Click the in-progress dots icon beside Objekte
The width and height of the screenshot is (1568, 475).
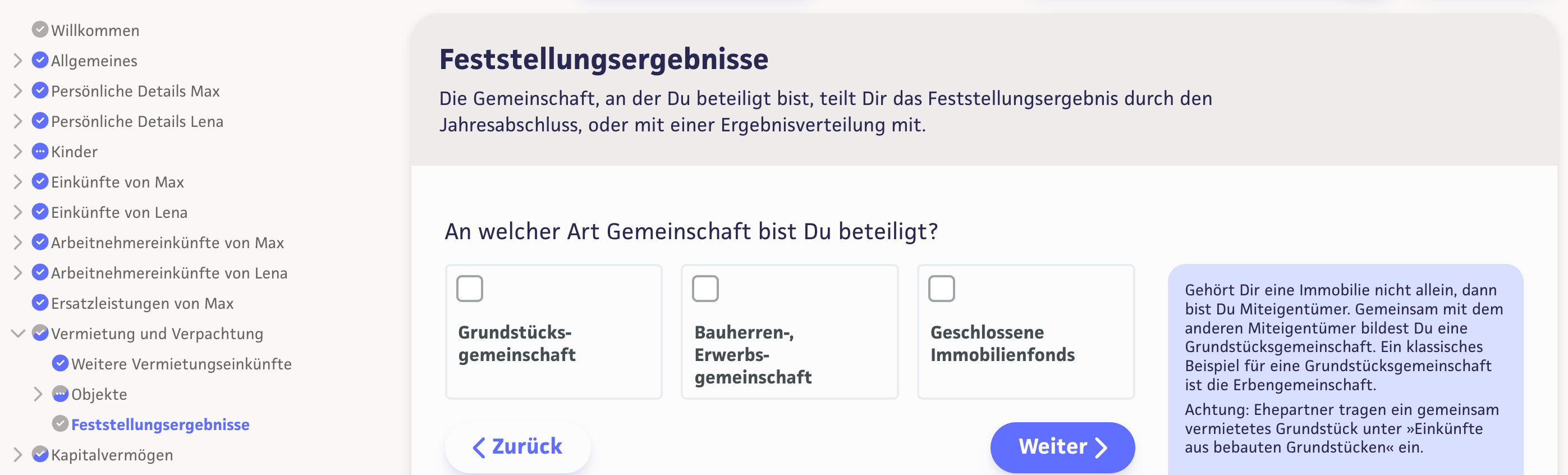59,394
